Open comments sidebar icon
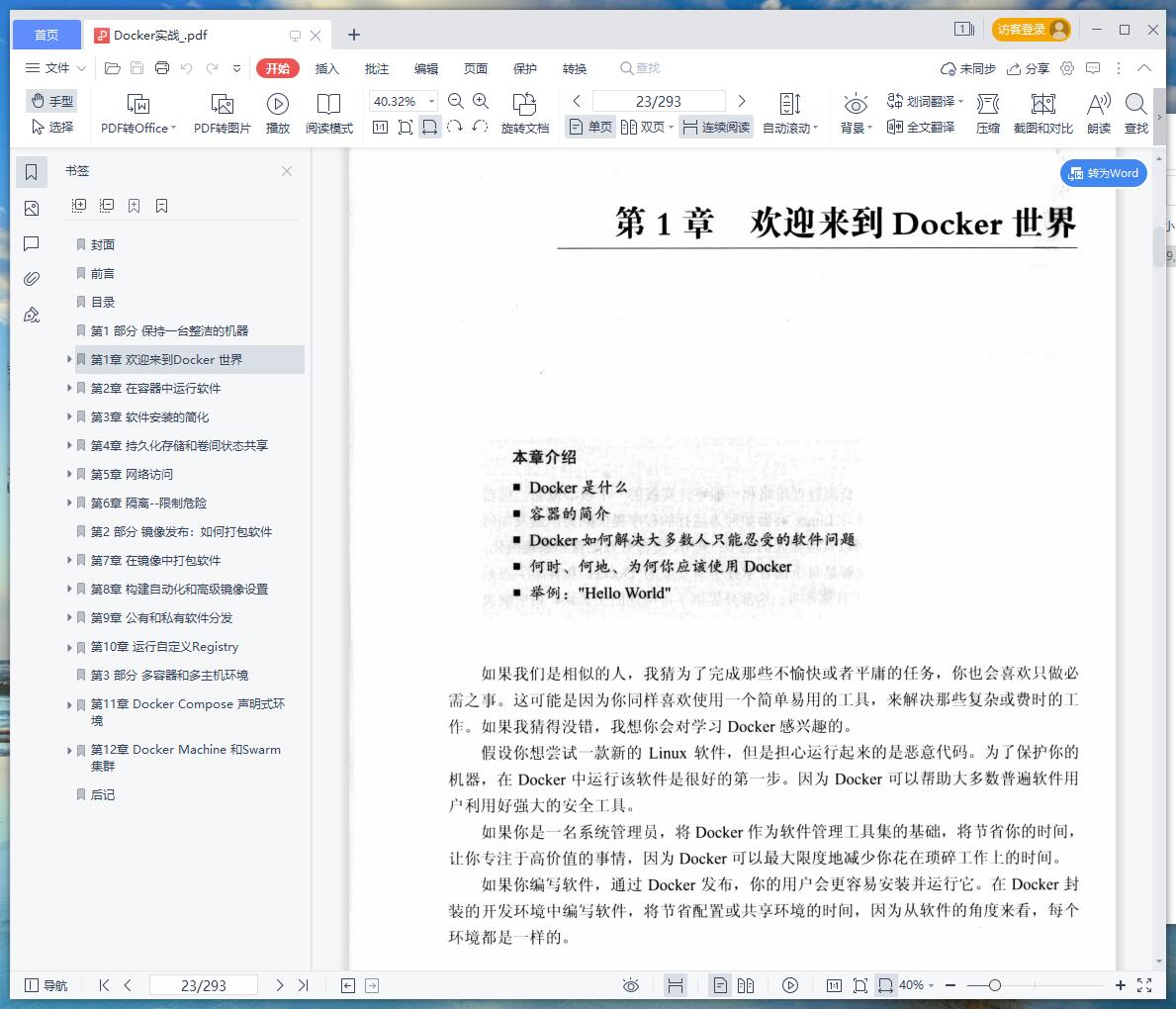The image size is (1176, 1009). pos(32,243)
